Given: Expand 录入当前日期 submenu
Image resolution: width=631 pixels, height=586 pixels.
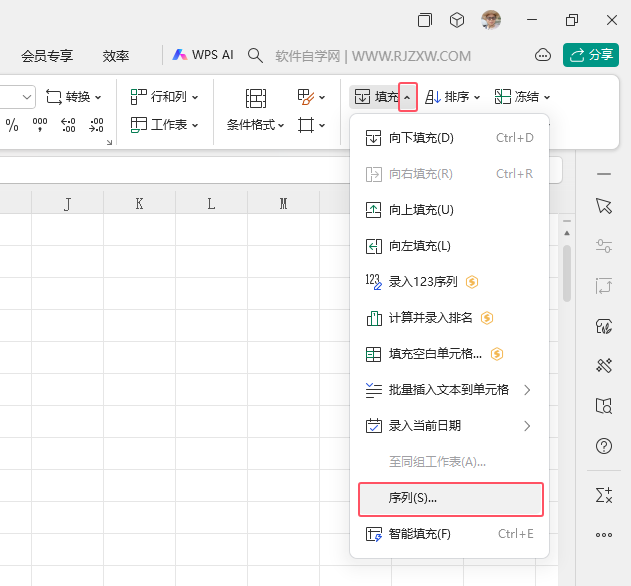Looking at the screenshot, I should click(450, 426).
